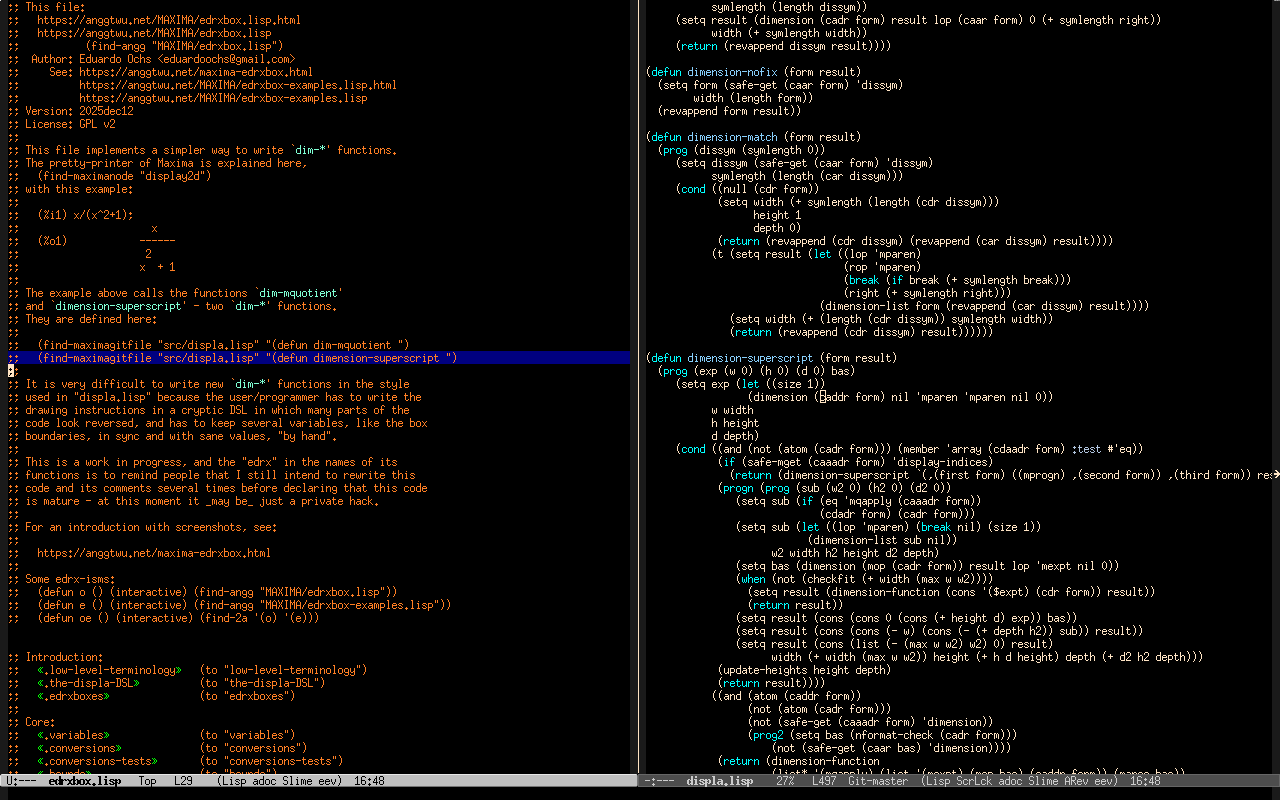Click the edrxbox.lisp buffer name in mode line
The image size is (1280, 800).
[84, 781]
